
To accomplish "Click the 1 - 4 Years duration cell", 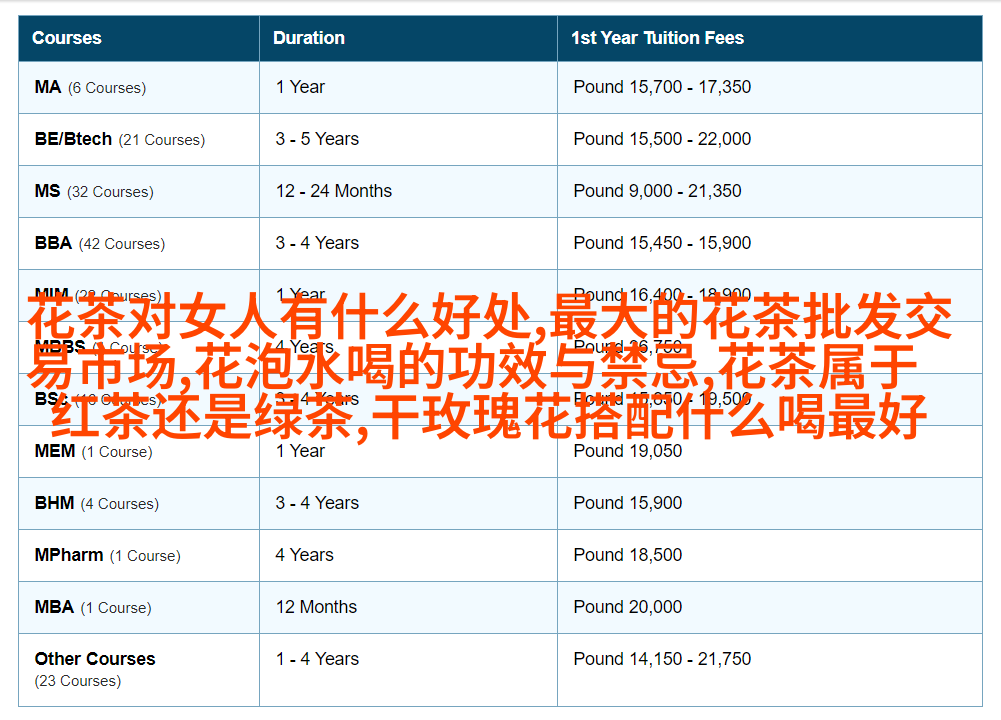I will tap(317, 659).
